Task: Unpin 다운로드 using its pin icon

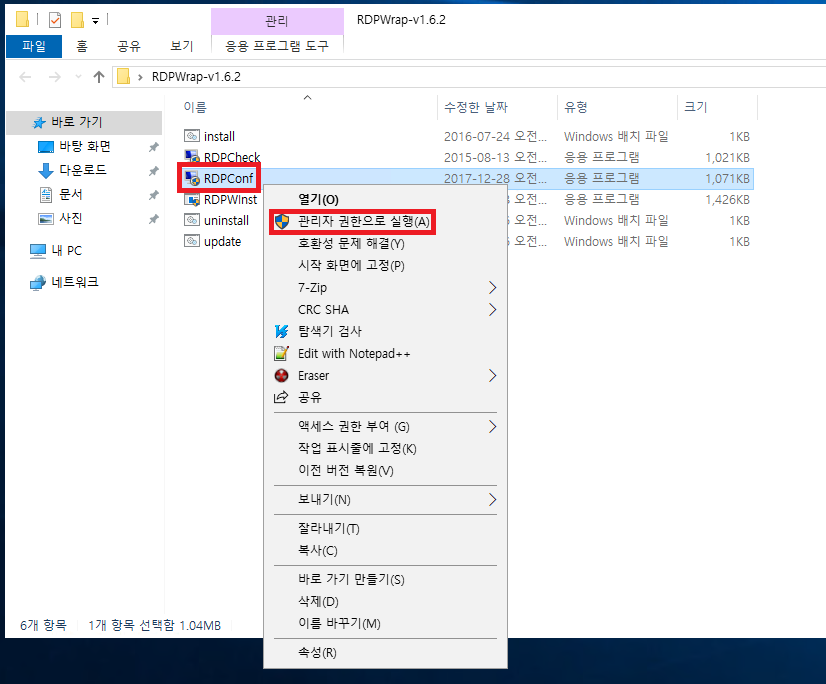Action: click(x=153, y=171)
